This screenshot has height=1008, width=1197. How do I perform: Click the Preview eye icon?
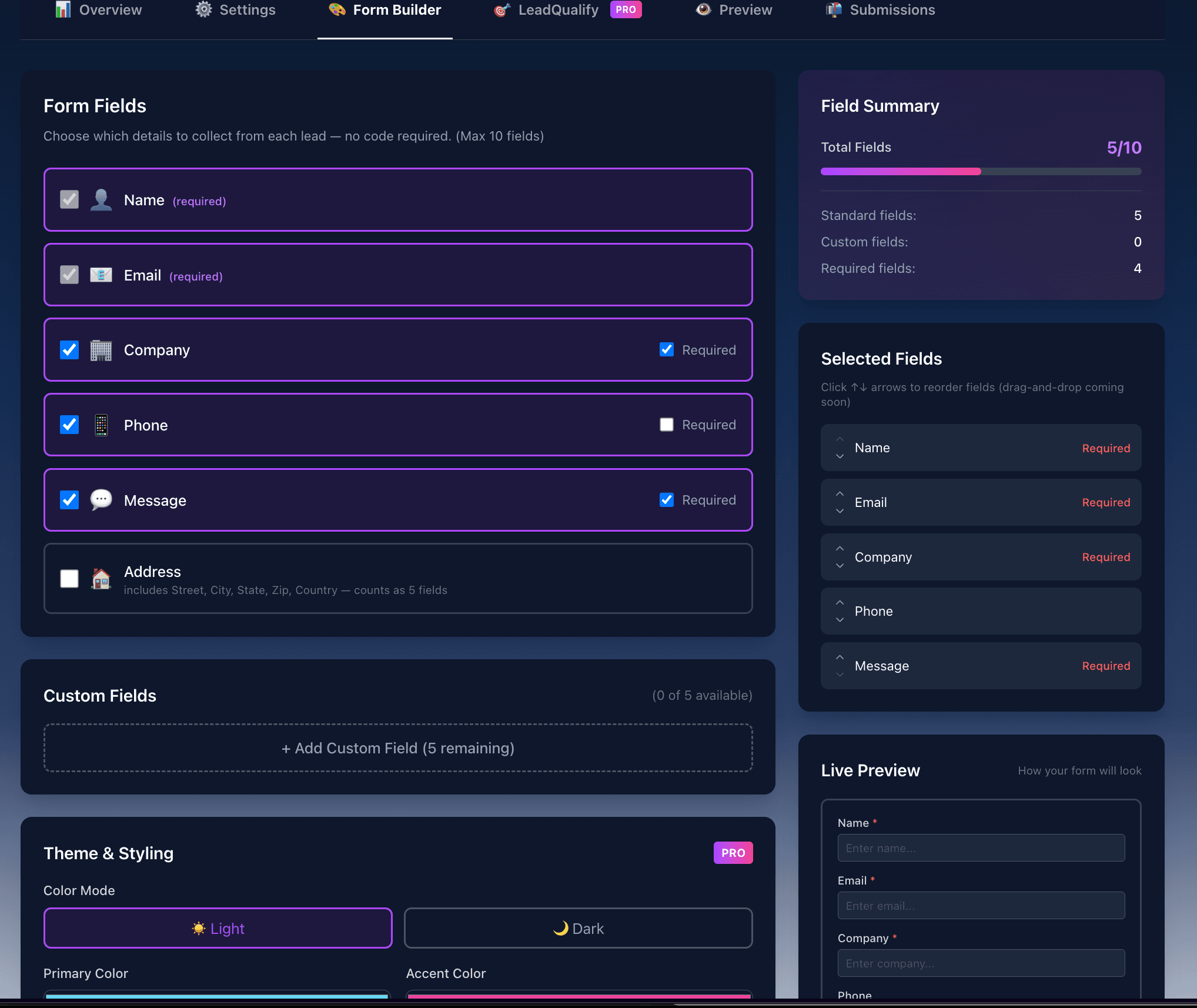(x=703, y=9)
